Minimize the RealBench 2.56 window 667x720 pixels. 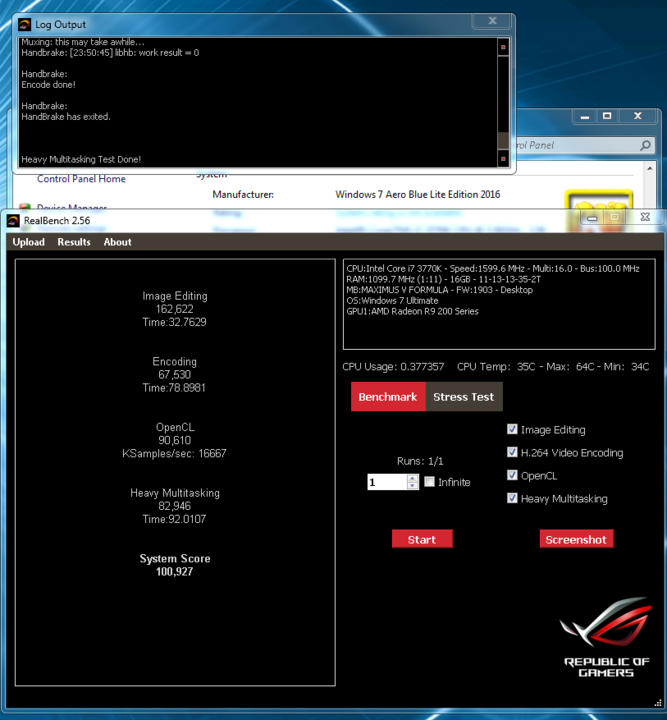pos(592,217)
